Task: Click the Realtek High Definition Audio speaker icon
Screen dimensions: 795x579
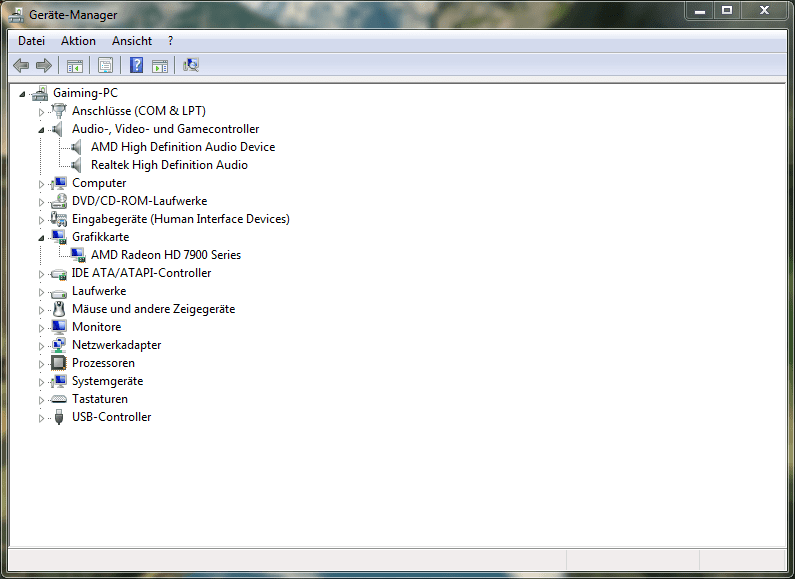Action: pos(77,165)
